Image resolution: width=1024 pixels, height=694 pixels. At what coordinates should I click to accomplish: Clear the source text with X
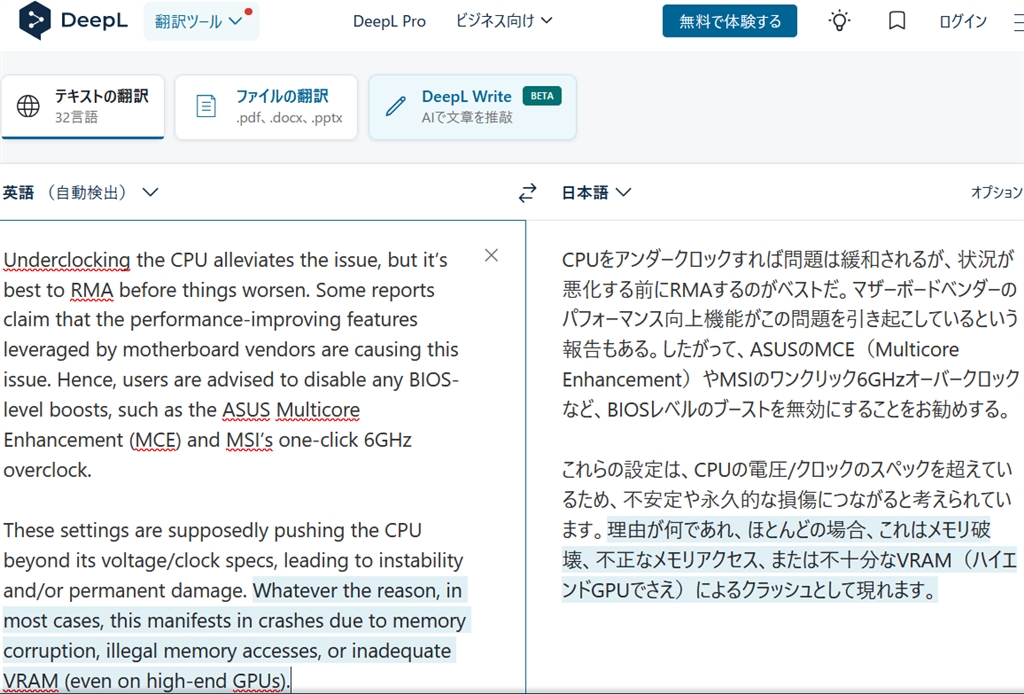point(492,255)
